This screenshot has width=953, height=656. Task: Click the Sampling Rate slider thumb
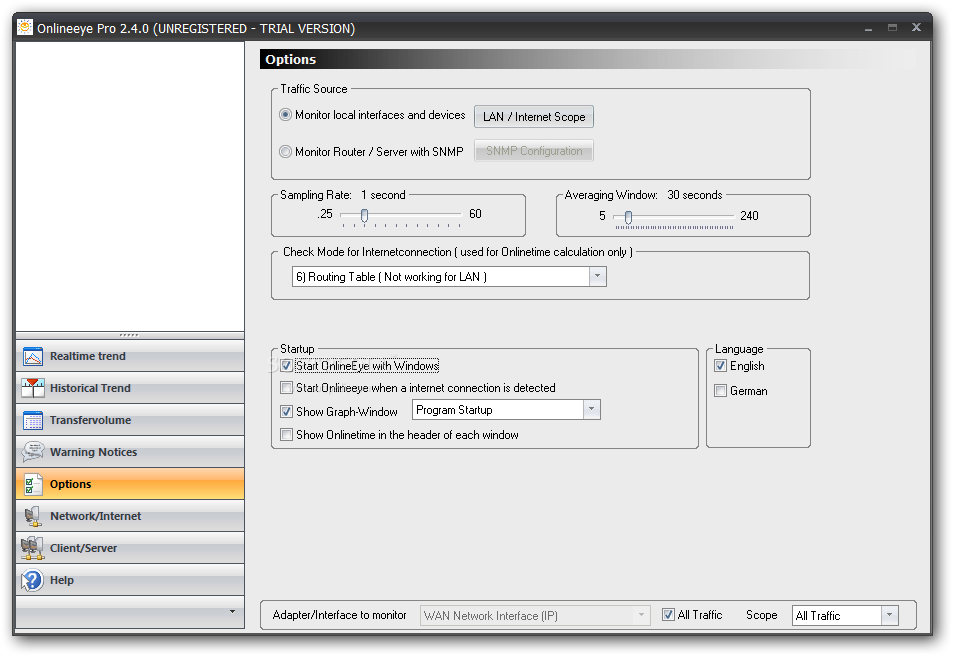365,215
